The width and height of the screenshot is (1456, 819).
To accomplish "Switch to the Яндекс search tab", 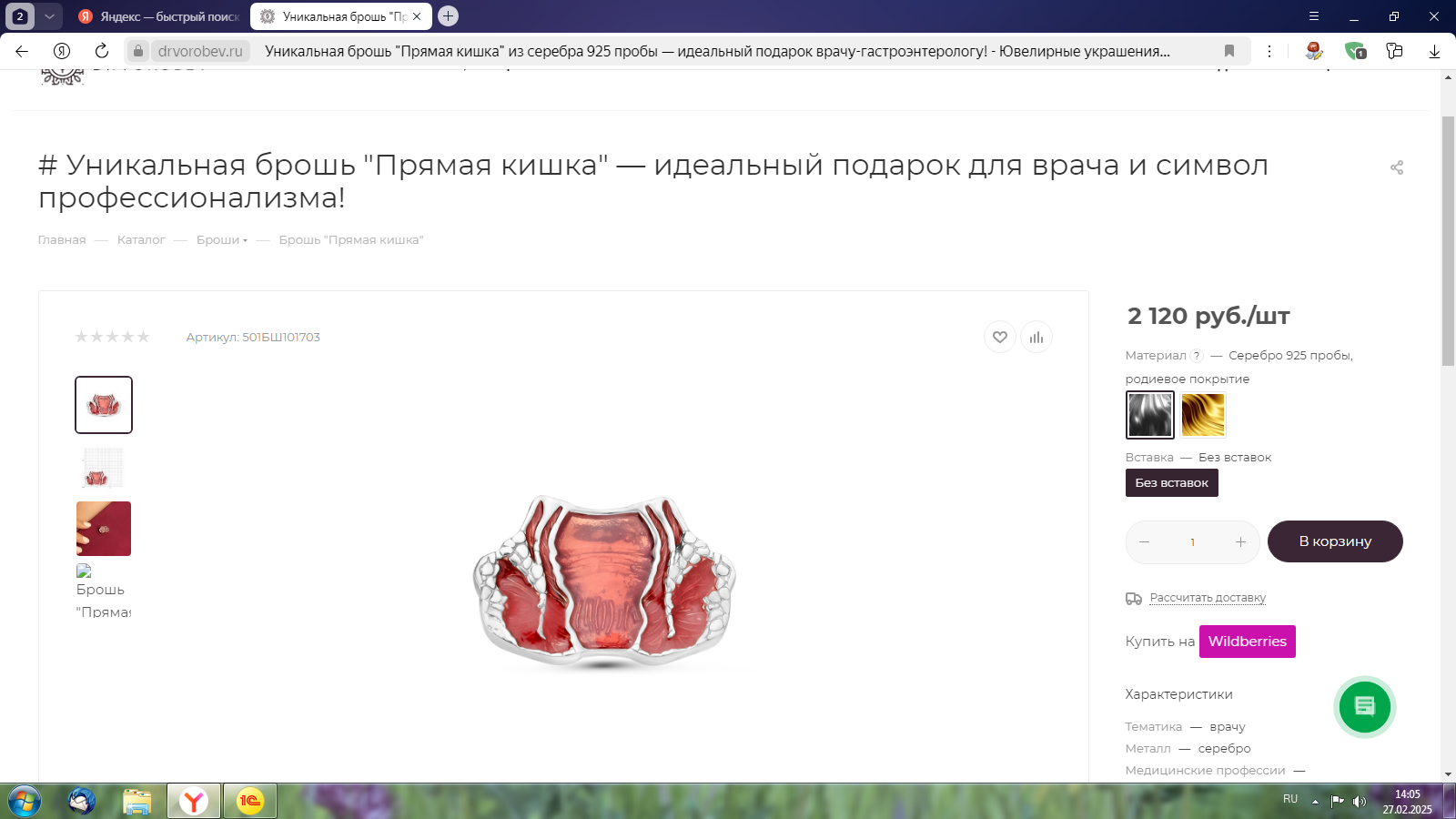I will [159, 16].
